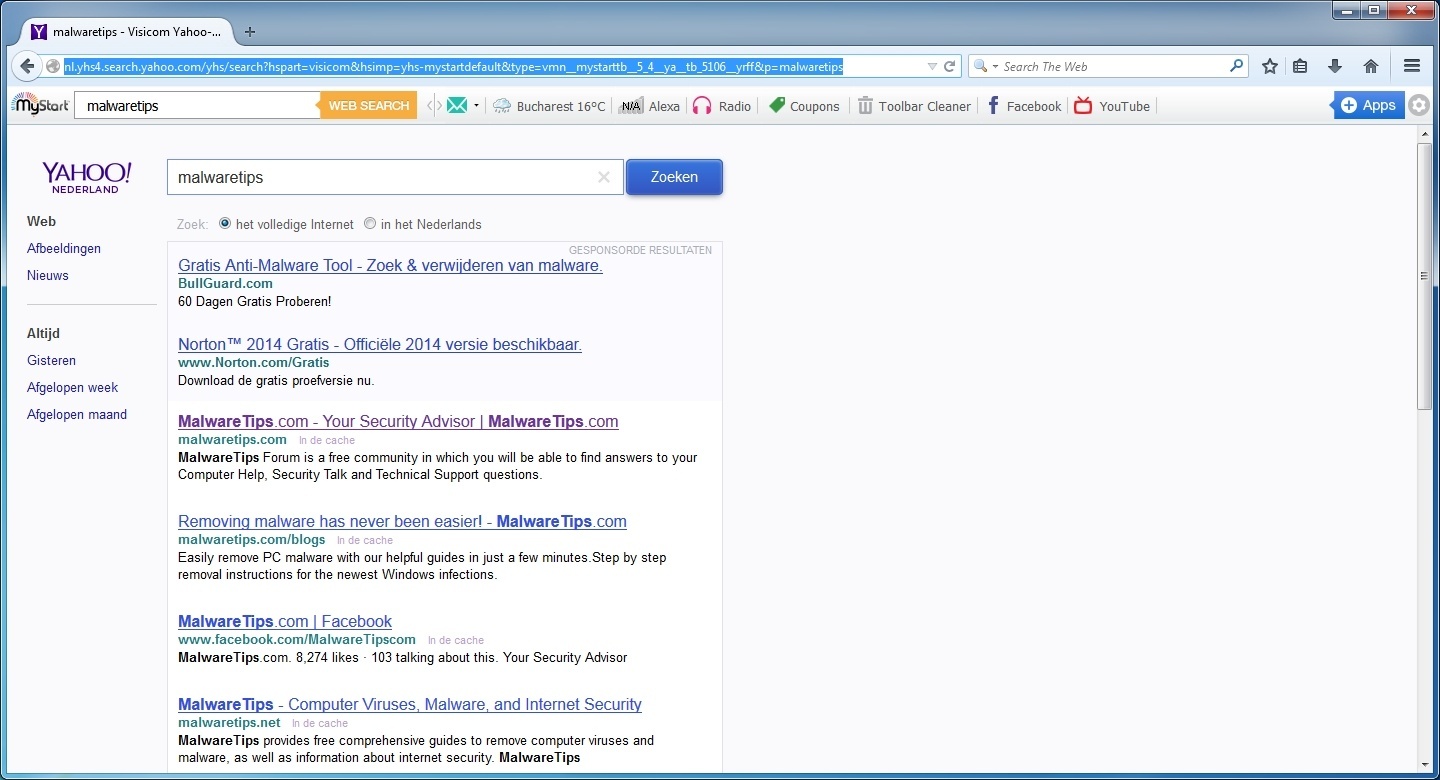Clear the Yahoo search box with X

(604, 177)
